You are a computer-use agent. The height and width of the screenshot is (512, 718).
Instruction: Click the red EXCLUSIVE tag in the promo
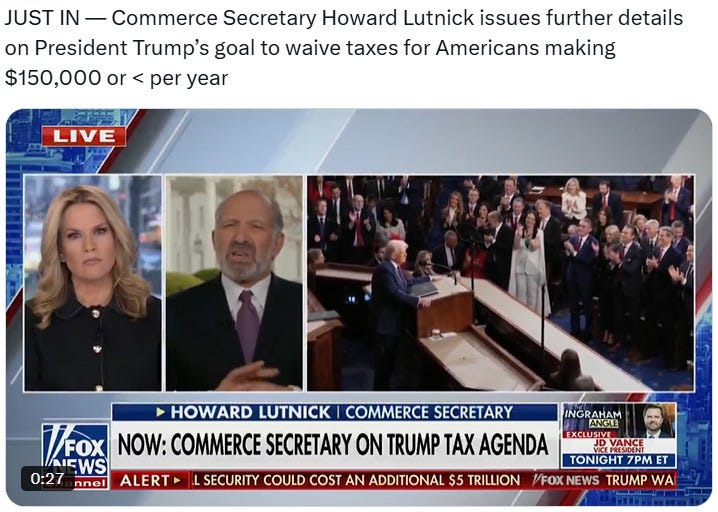click(590, 434)
